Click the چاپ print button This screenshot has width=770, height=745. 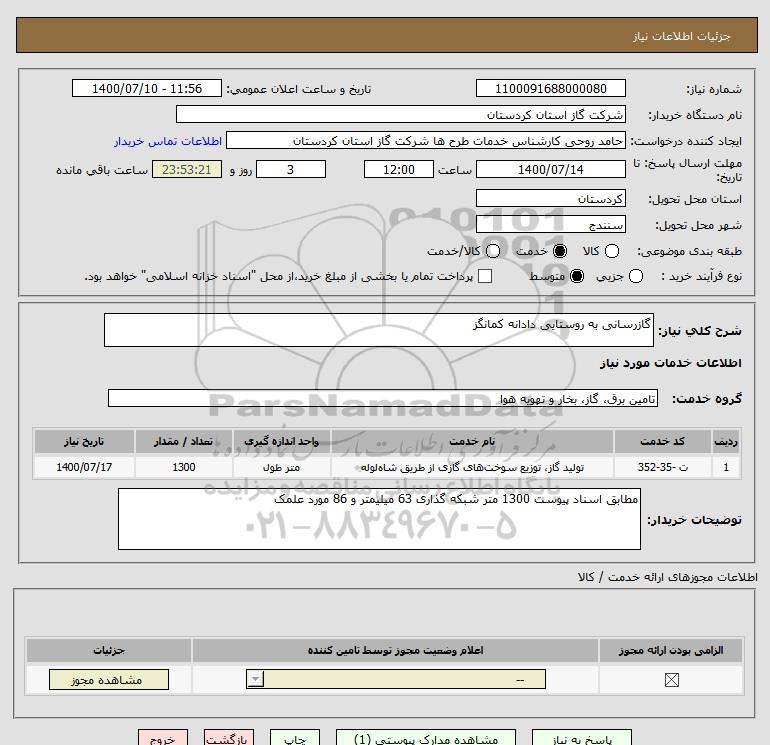click(295, 738)
